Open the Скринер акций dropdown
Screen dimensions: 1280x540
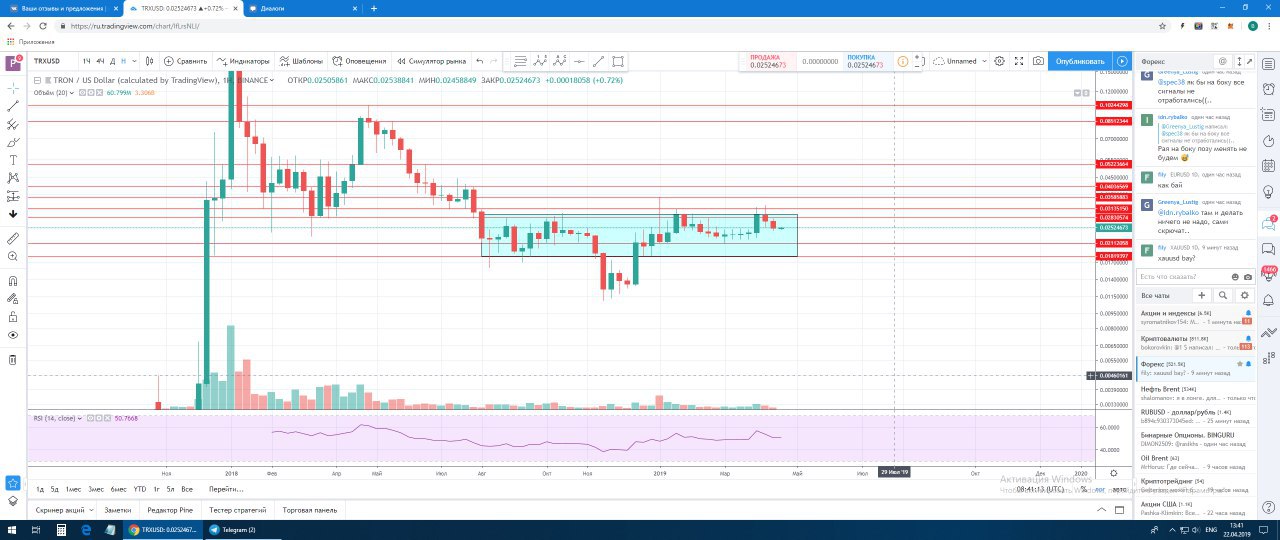click(x=63, y=510)
